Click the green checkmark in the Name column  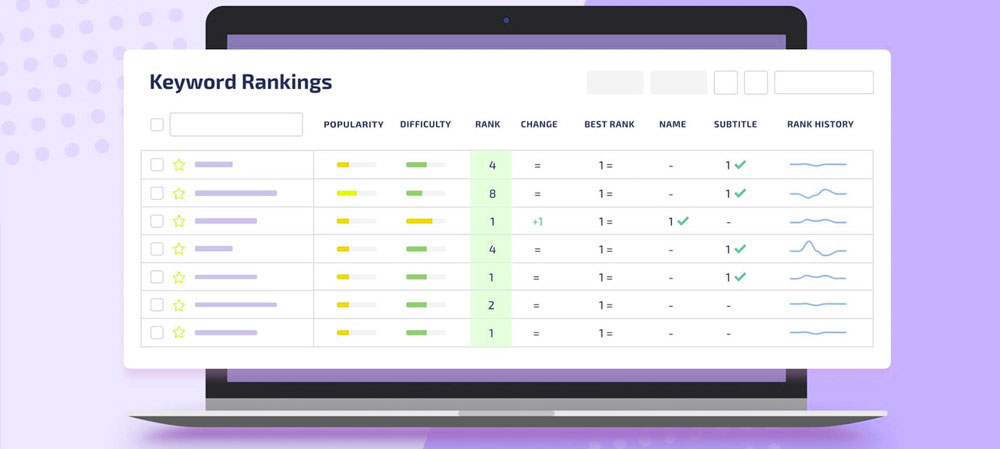683,221
